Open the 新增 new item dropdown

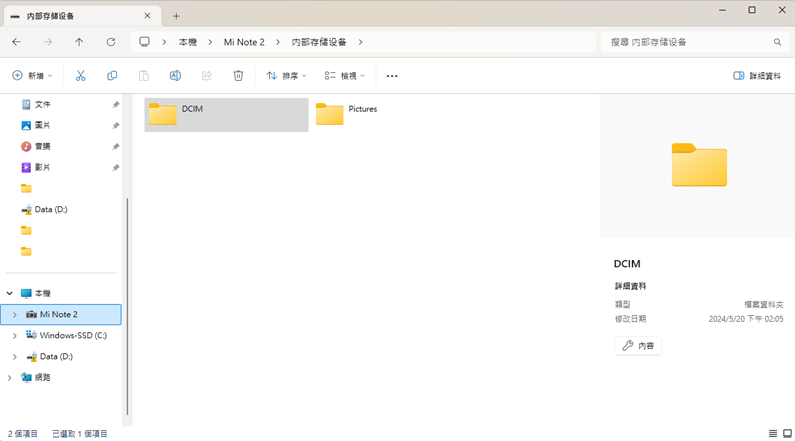[32, 76]
